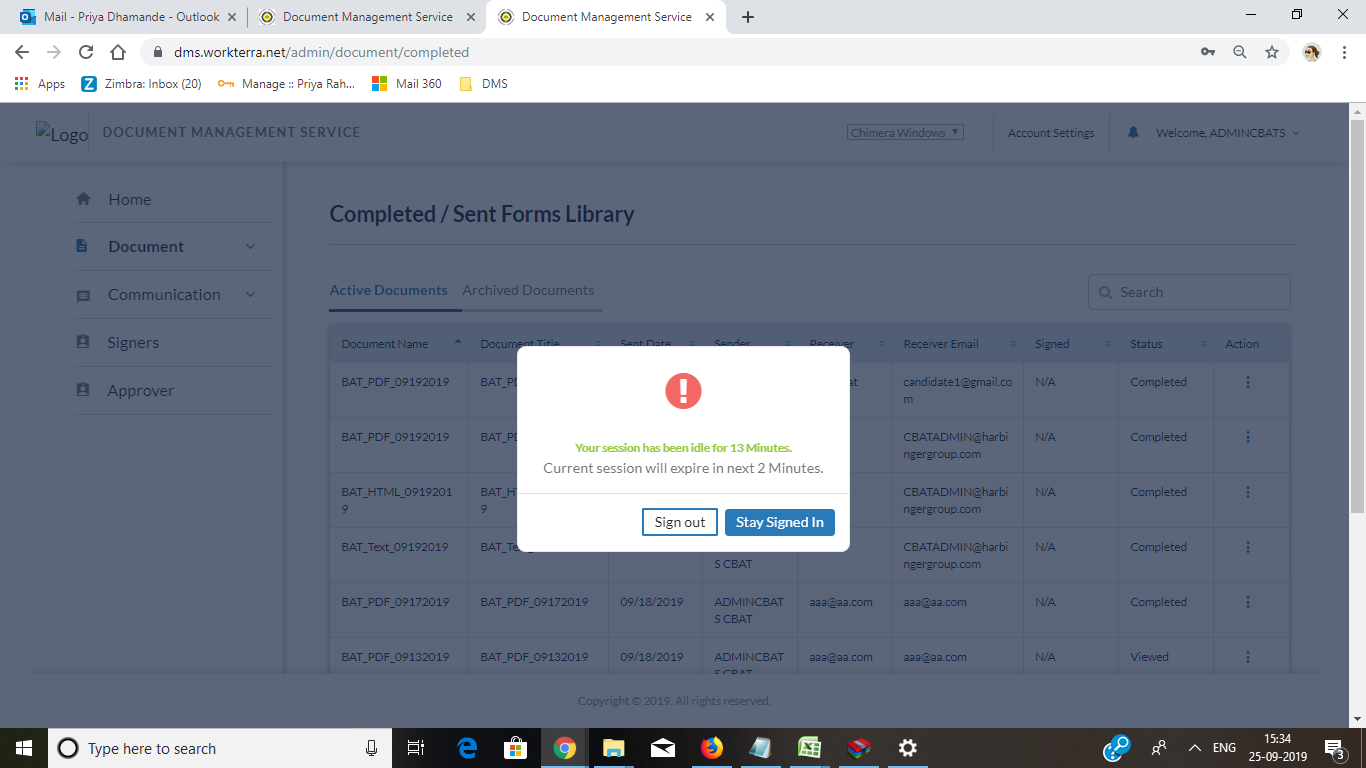
Task: Open Settings gear on the taskbar
Action: click(x=908, y=748)
